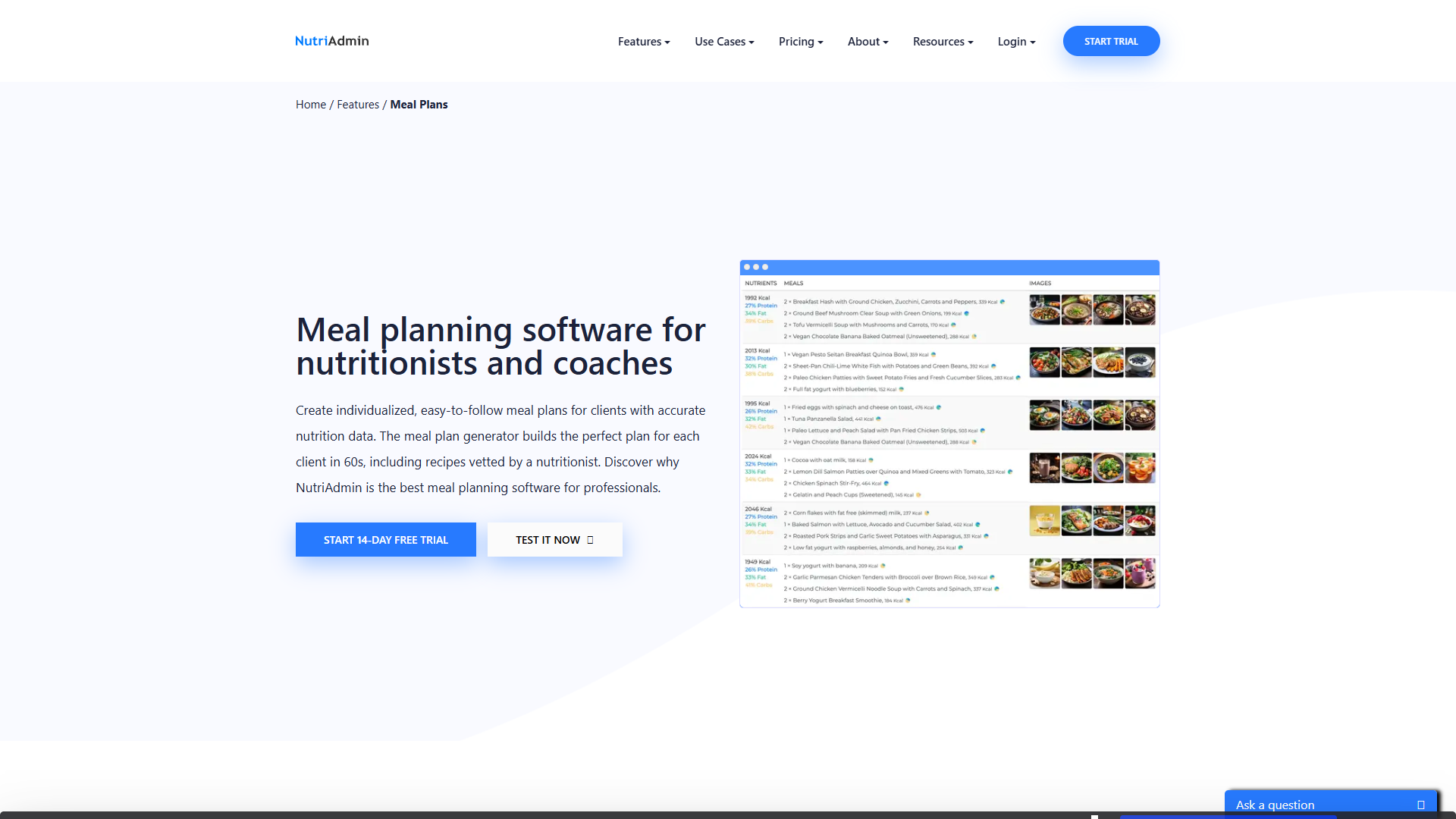The image size is (1456, 819).
Task: Go to Features in the breadcrumb
Action: coord(358,105)
